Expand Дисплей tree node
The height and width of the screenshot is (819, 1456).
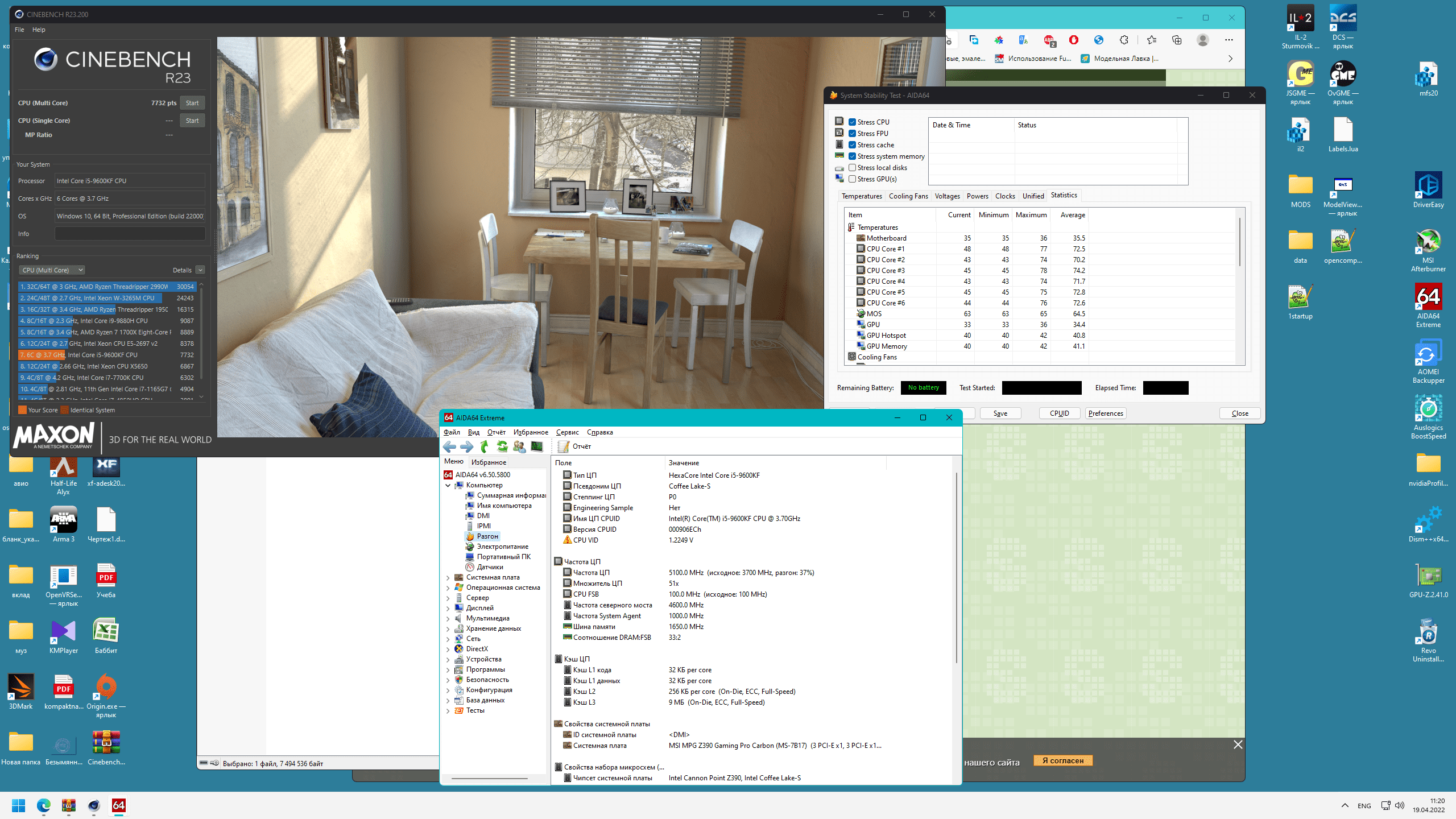[448, 608]
